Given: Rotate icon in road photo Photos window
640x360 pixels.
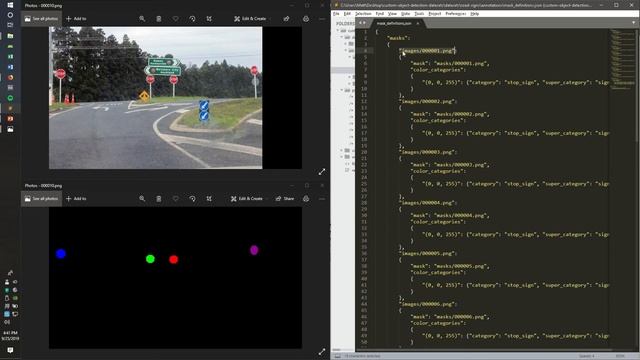Looking at the screenshot, I should click(192, 19).
